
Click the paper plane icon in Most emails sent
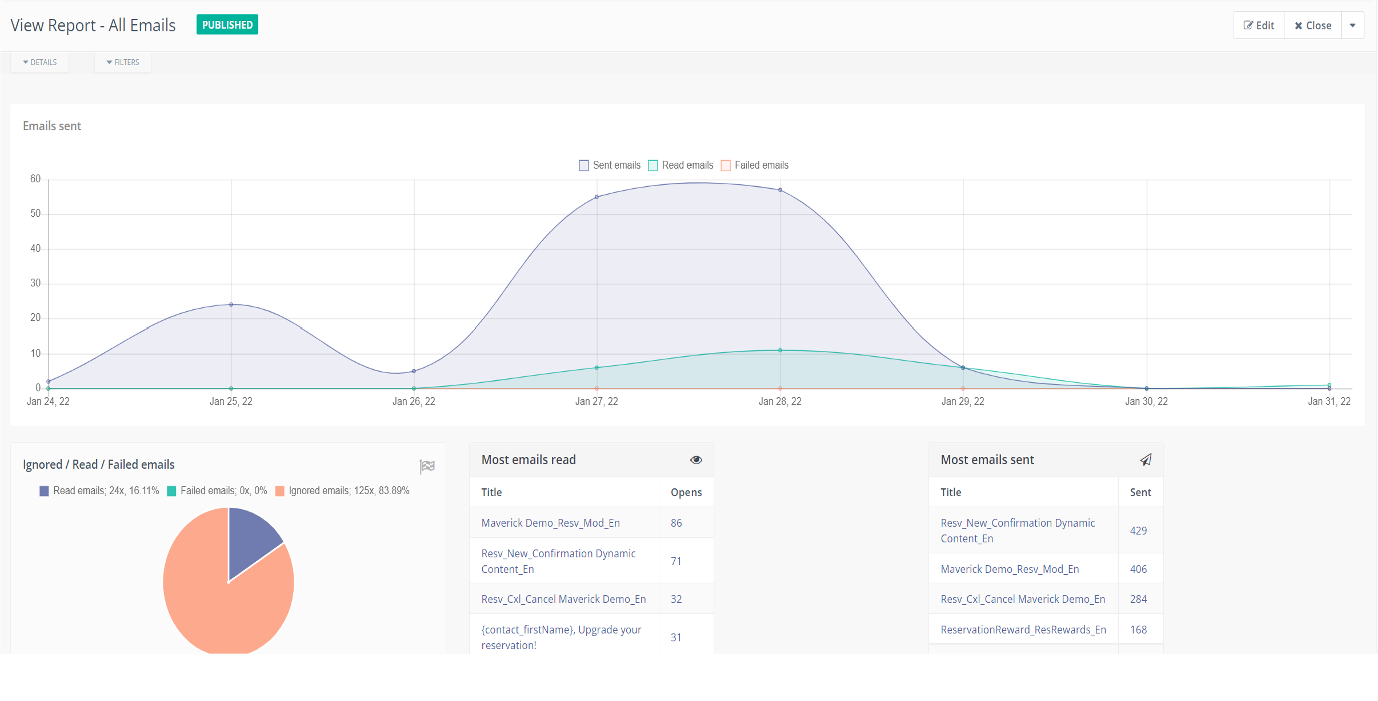tap(1146, 460)
